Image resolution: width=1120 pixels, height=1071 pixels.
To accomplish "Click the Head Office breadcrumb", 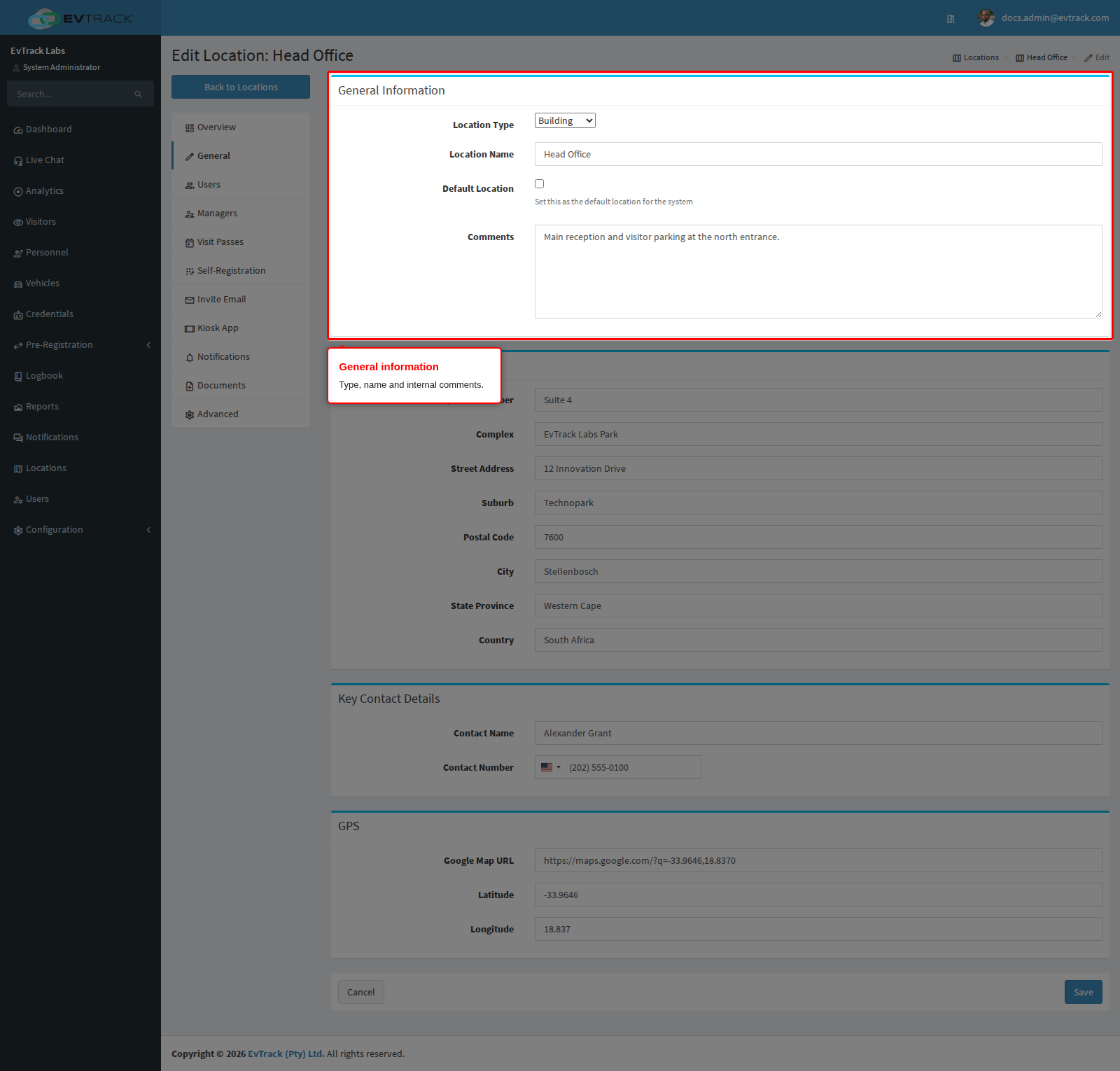I will (1042, 57).
